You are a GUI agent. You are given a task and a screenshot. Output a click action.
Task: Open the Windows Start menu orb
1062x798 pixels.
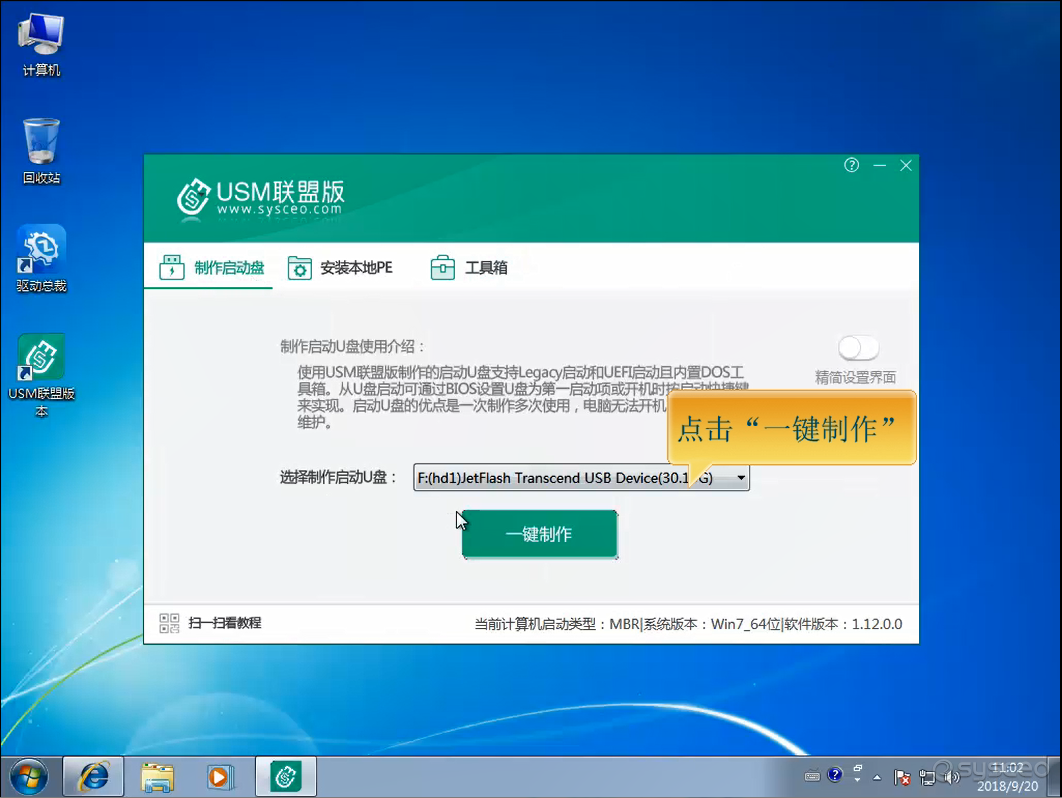click(x=29, y=776)
